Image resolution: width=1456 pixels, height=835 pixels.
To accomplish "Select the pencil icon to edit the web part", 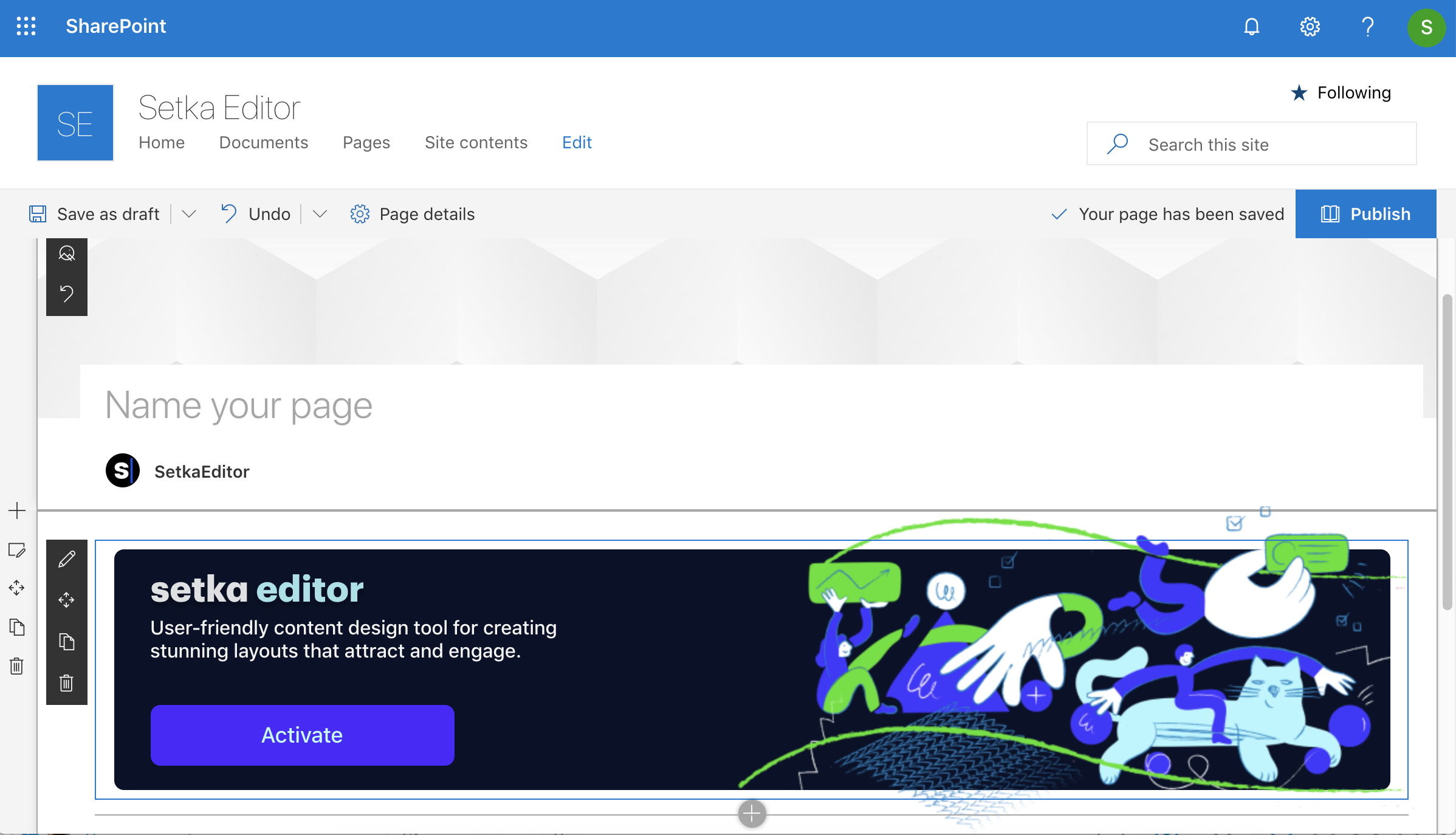I will pos(67,558).
